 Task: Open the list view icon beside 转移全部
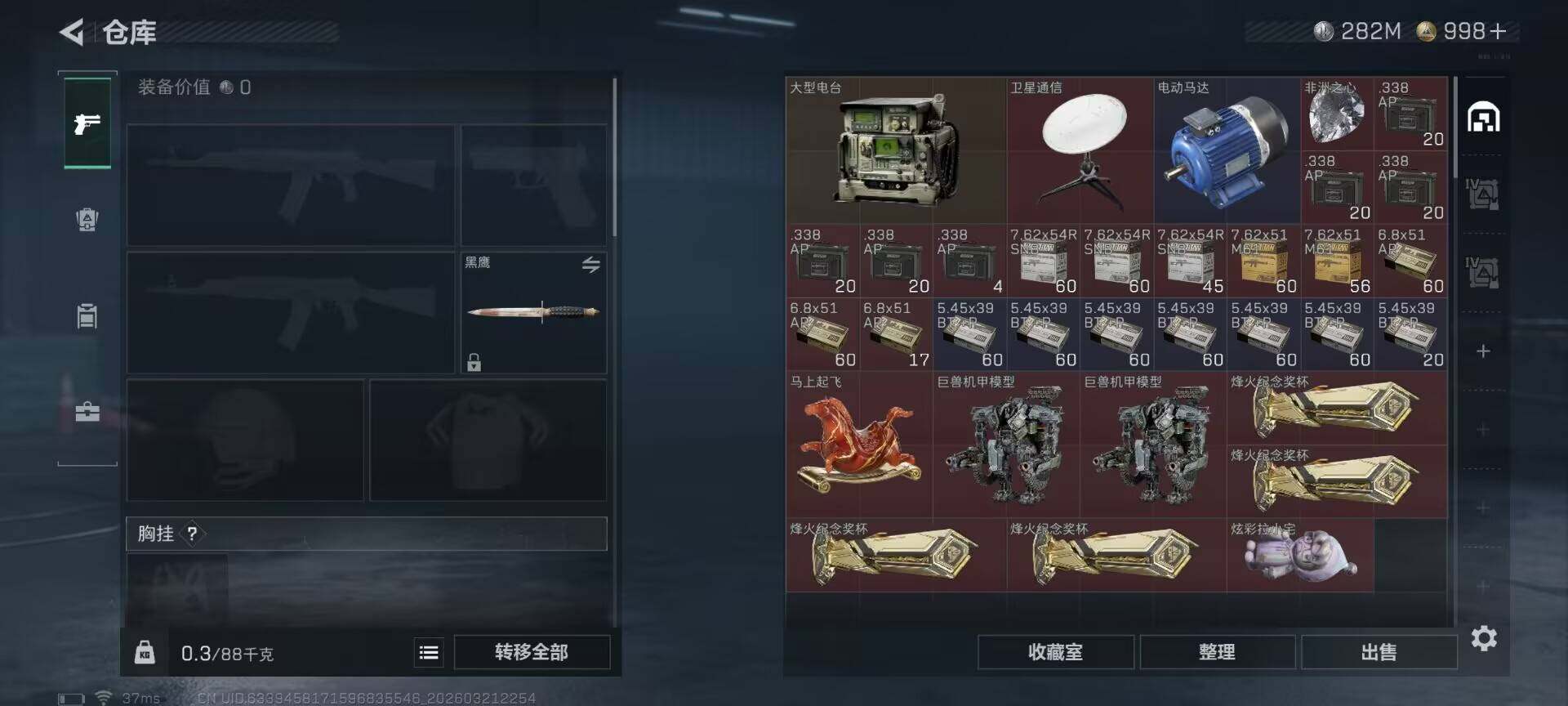pyautogui.click(x=429, y=652)
